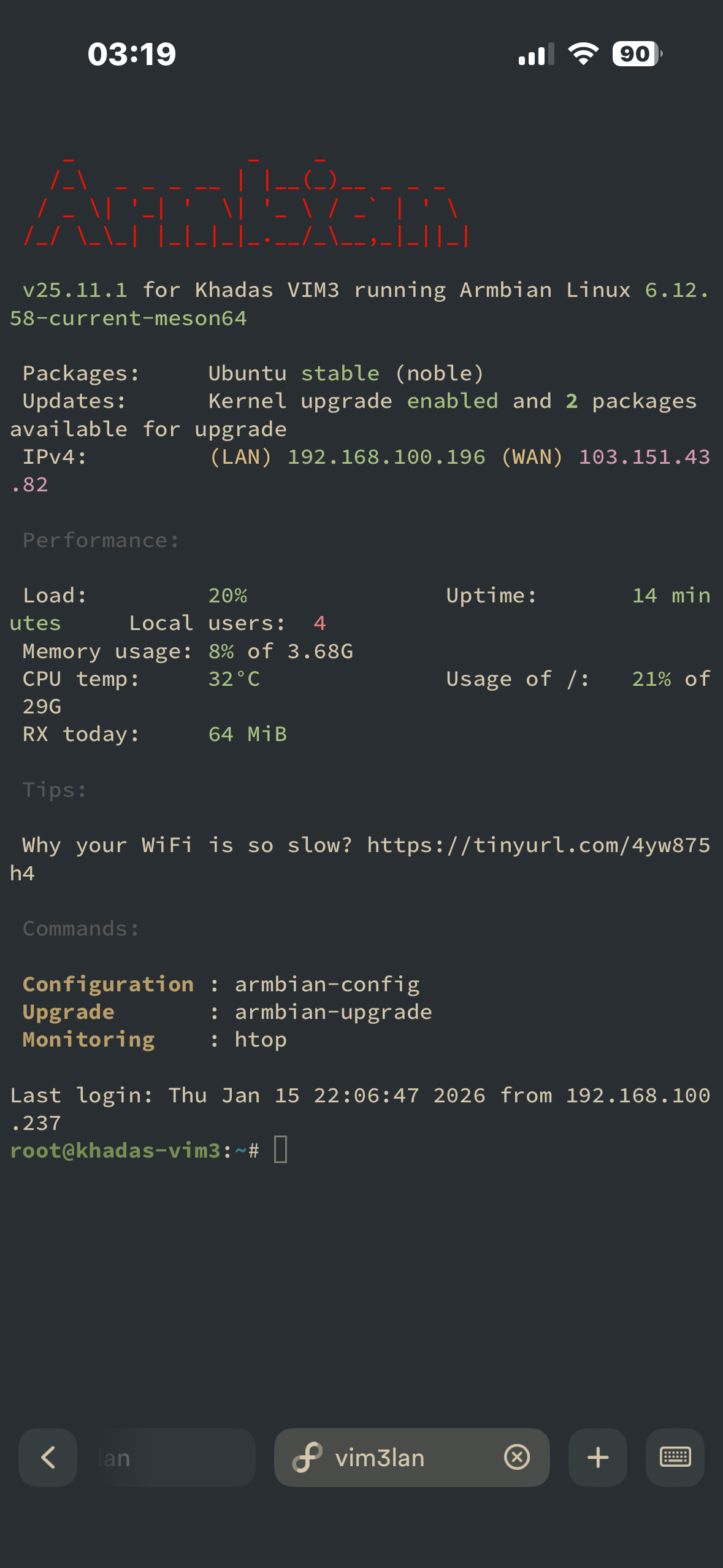The height and width of the screenshot is (1568, 723).
Task: Switch to the partially hidden lan tab
Action: pyautogui.click(x=166, y=1458)
